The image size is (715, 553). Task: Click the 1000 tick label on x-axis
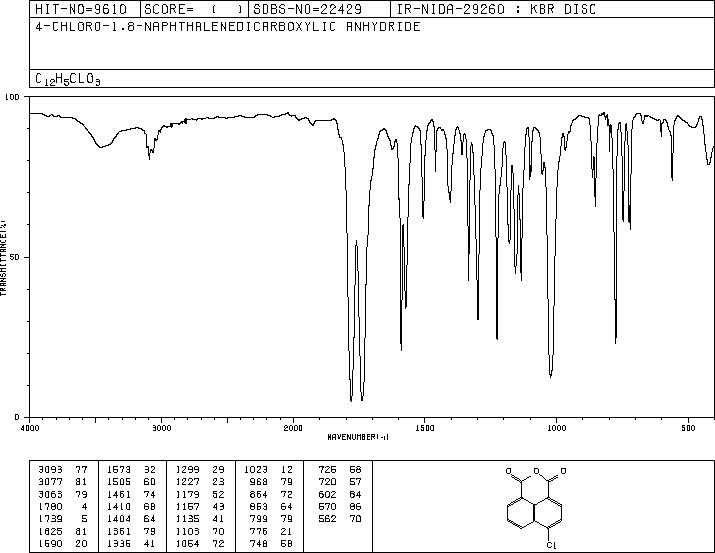(x=556, y=428)
